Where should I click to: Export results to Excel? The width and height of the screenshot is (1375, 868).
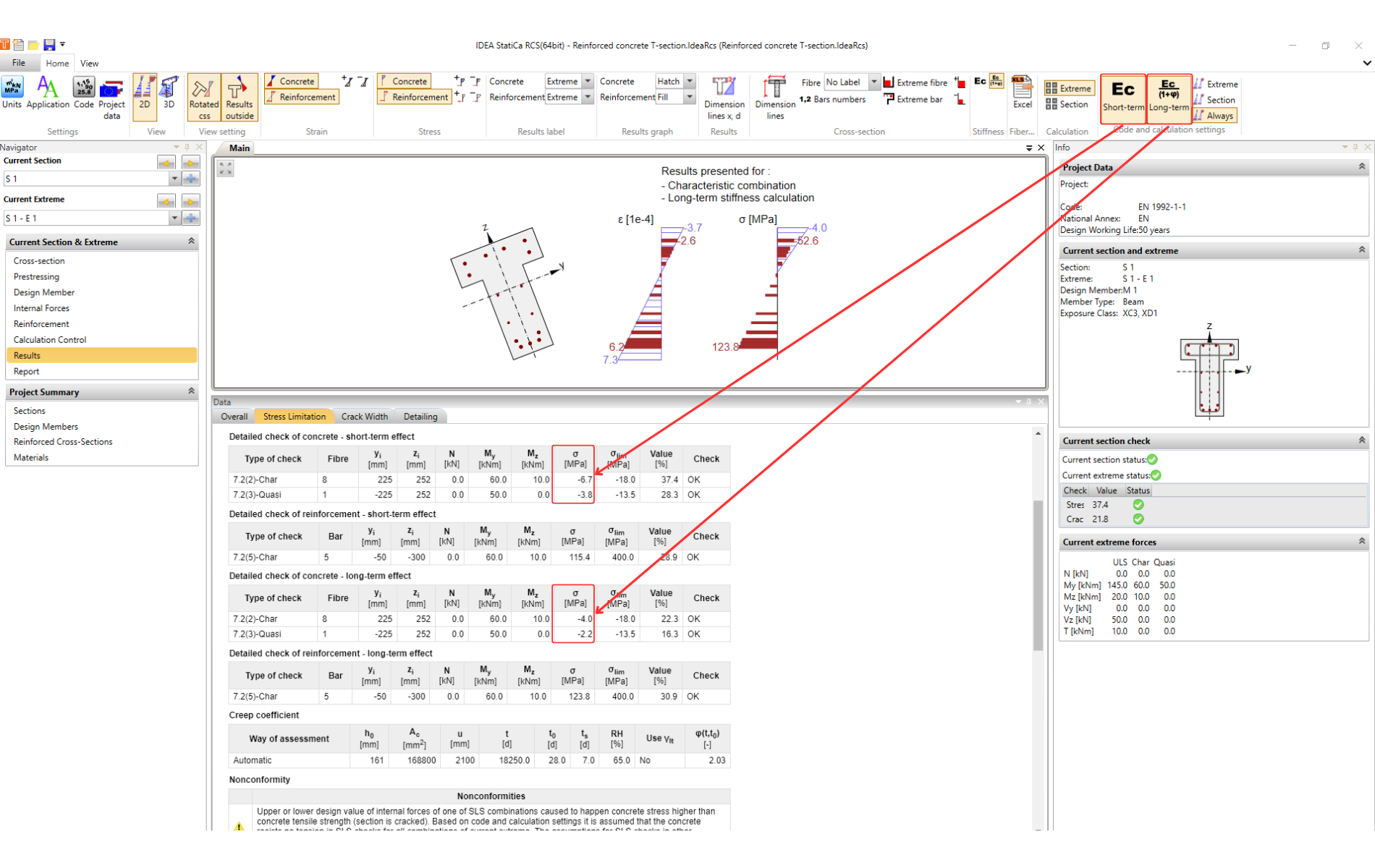(x=1022, y=93)
